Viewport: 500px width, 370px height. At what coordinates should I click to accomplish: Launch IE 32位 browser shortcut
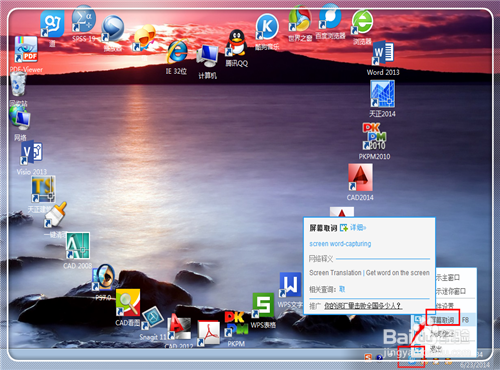coord(177,53)
